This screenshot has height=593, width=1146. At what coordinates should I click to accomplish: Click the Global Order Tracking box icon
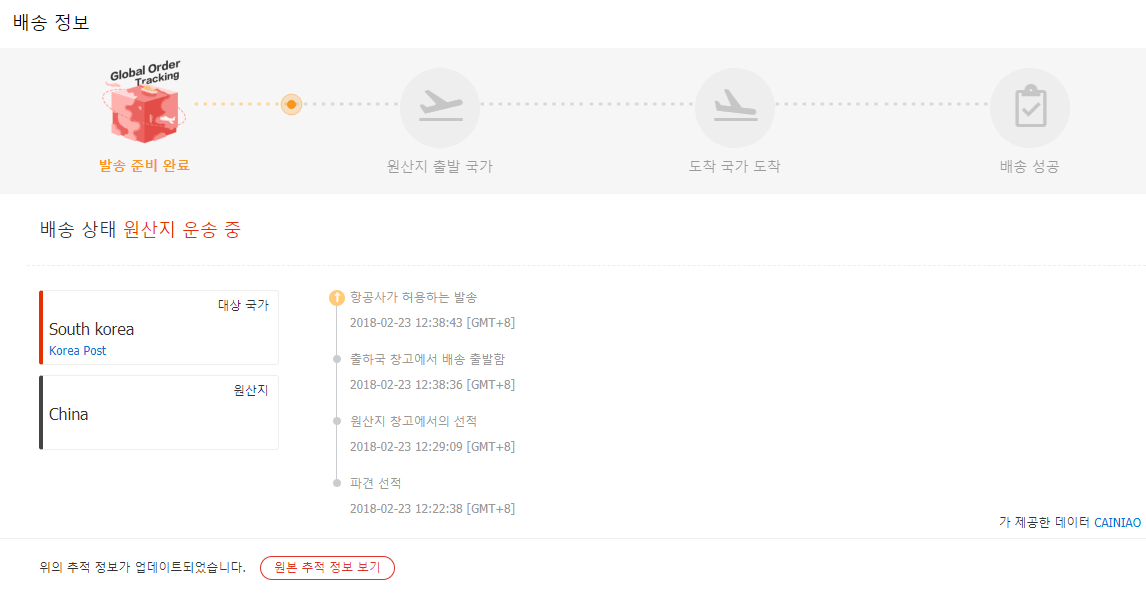click(144, 106)
